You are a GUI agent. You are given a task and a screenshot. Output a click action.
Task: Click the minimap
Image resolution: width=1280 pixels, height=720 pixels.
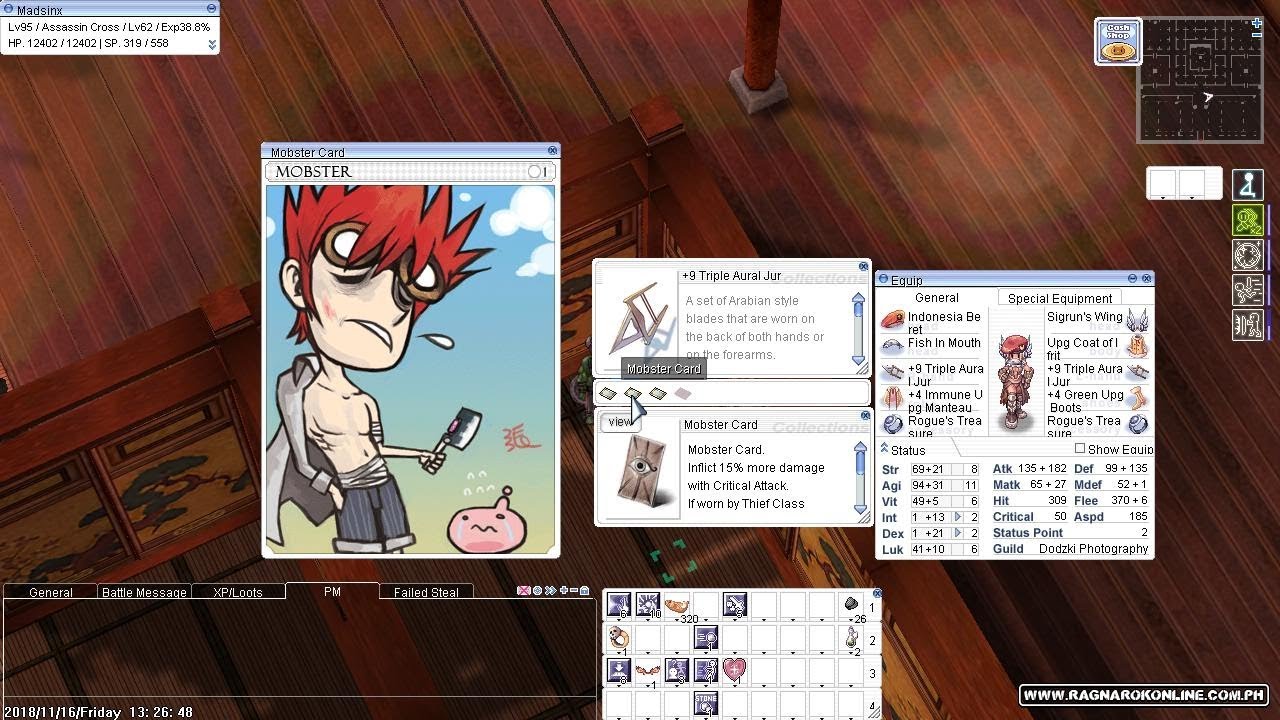click(1199, 81)
